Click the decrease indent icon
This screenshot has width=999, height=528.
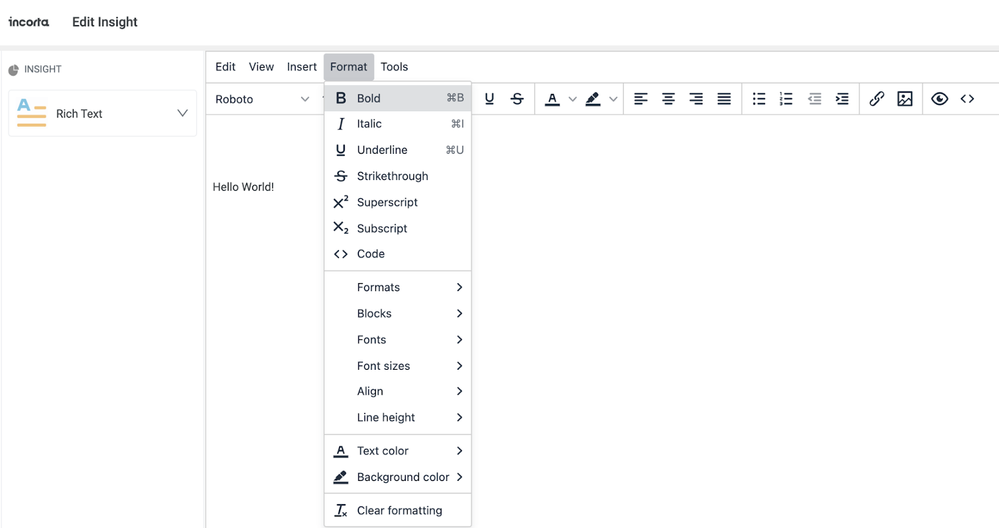coord(814,99)
